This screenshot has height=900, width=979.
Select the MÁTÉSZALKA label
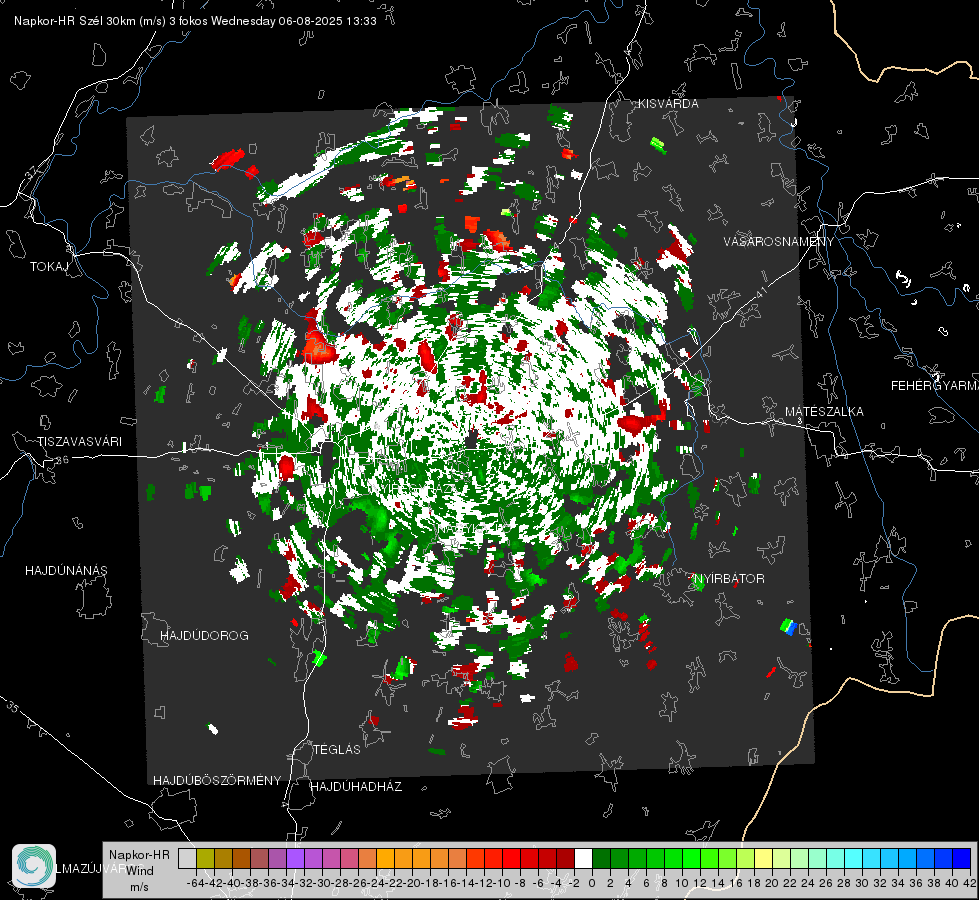[x=824, y=412]
